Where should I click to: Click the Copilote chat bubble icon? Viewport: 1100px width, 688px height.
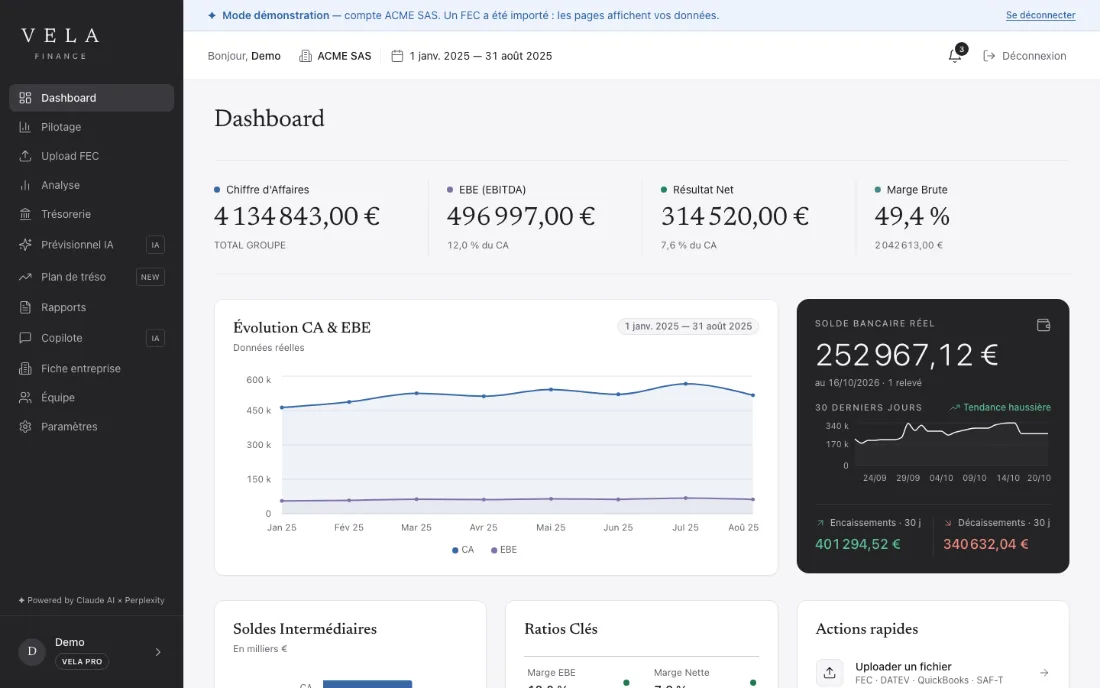click(x=25, y=338)
